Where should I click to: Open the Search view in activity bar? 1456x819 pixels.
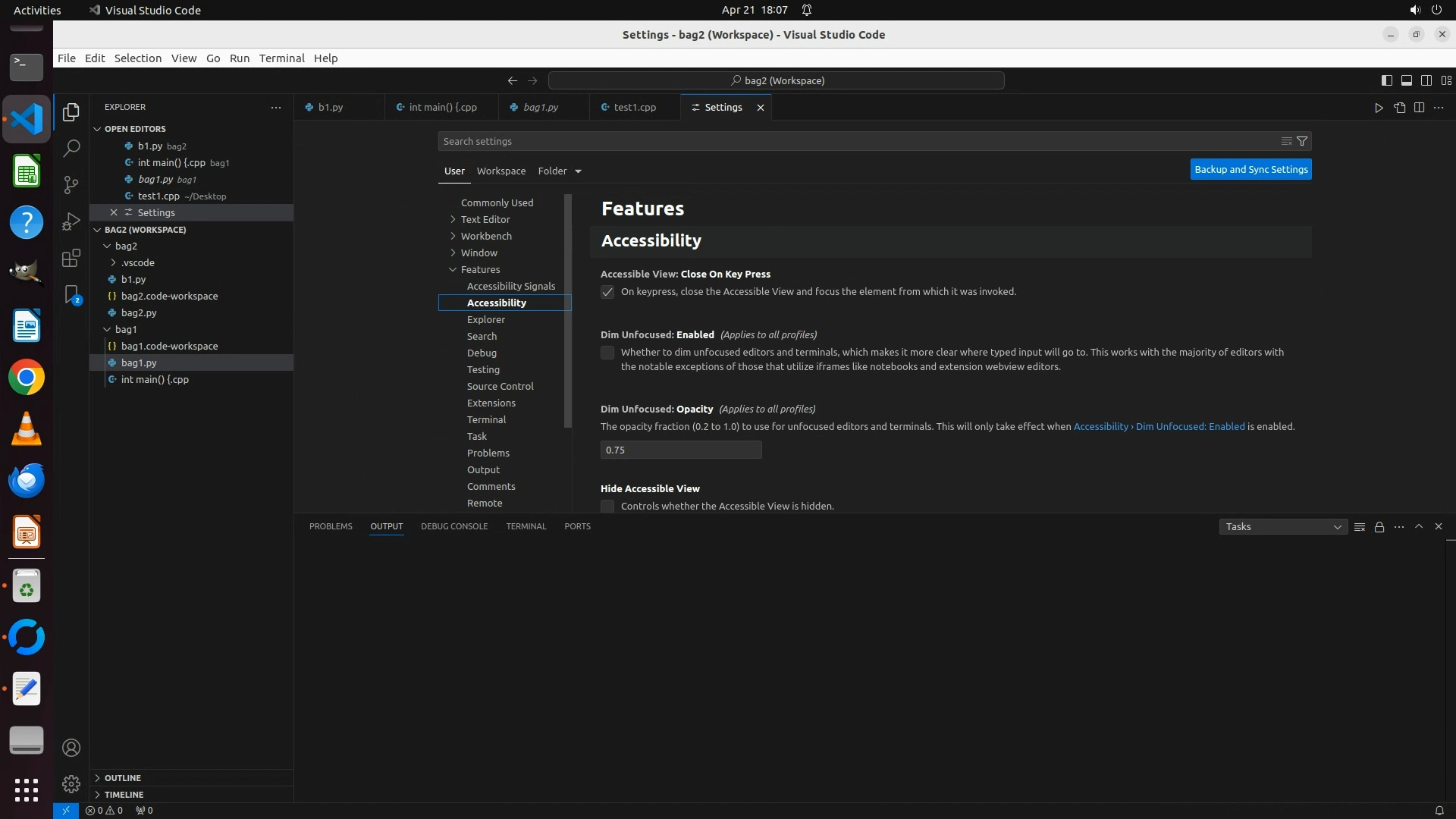(x=71, y=148)
